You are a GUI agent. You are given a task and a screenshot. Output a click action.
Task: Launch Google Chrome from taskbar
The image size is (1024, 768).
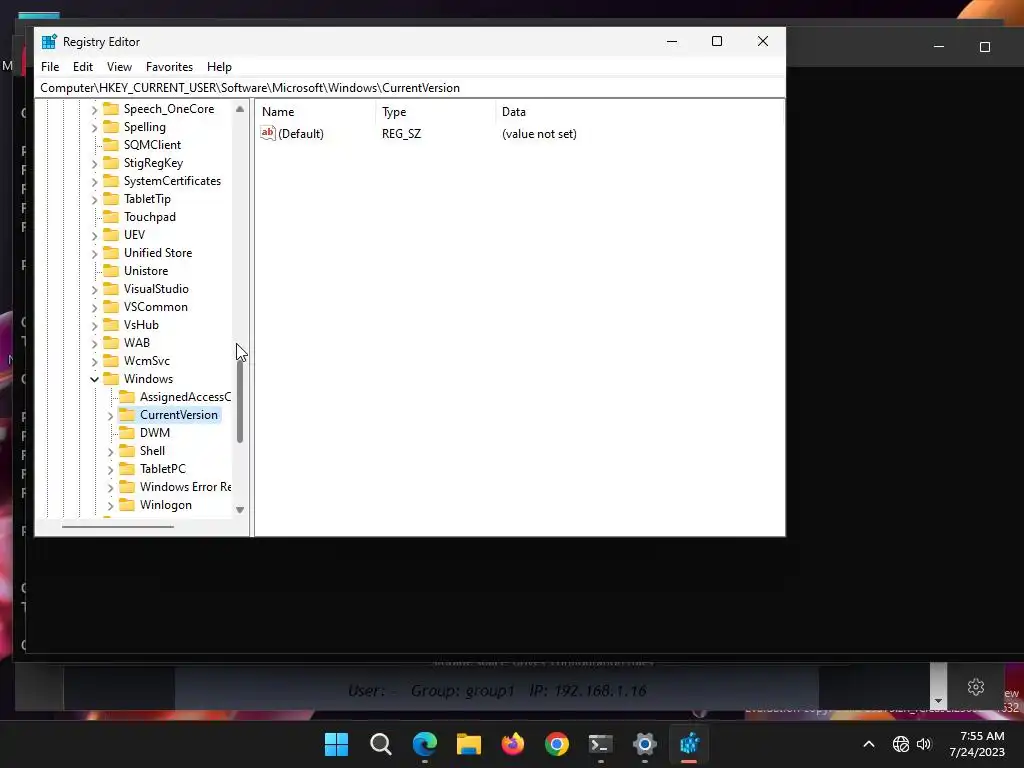click(556, 744)
